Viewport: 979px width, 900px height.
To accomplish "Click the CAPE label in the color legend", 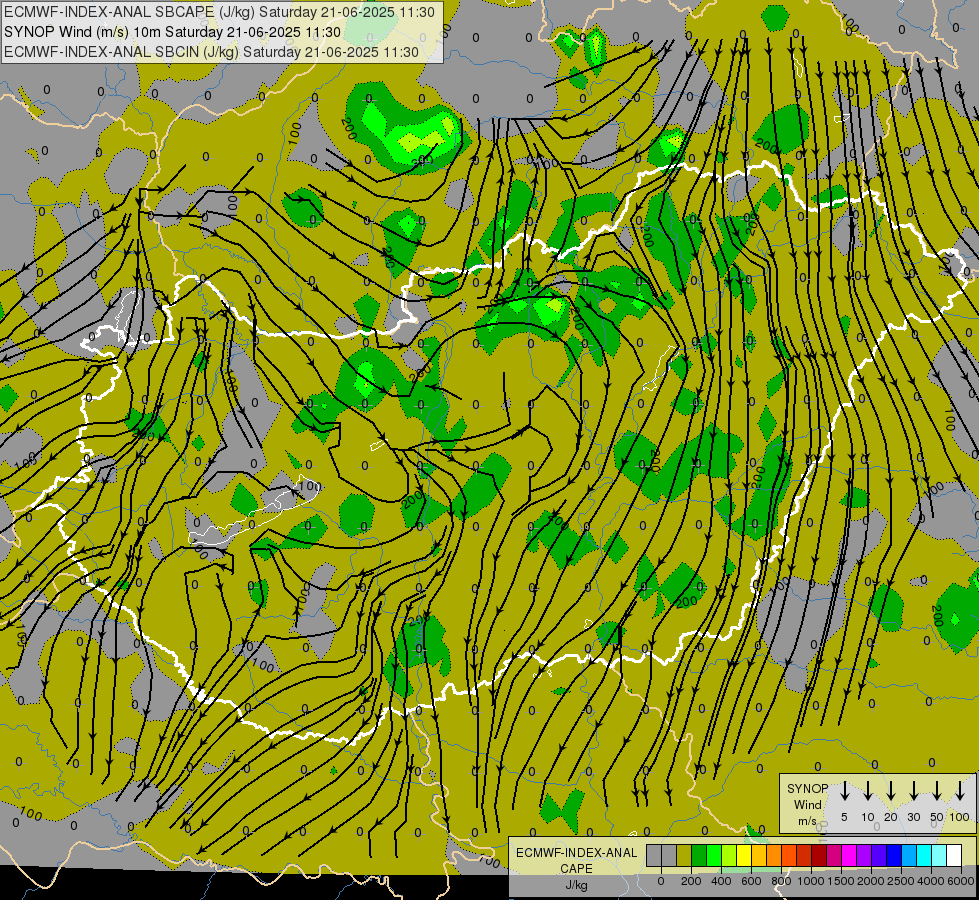I will [577, 869].
